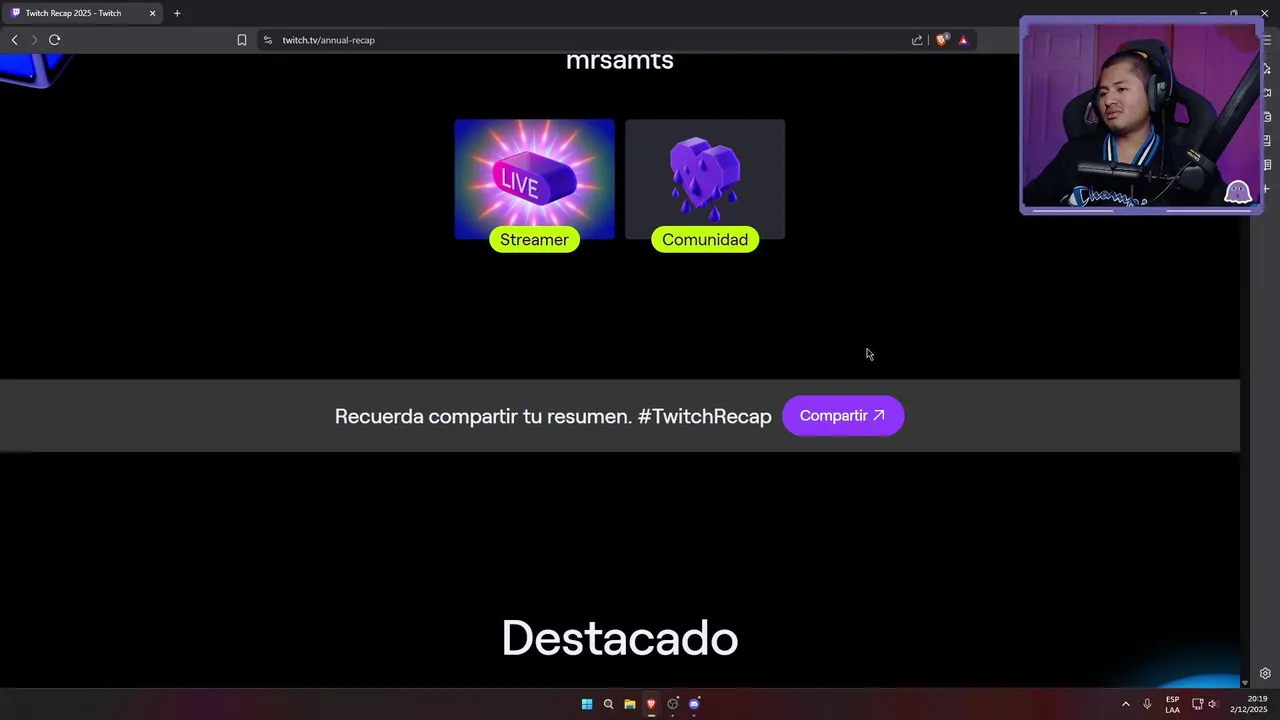Click the browser forward arrow
This screenshot has width=1280, height=720.
pos(34,40)
